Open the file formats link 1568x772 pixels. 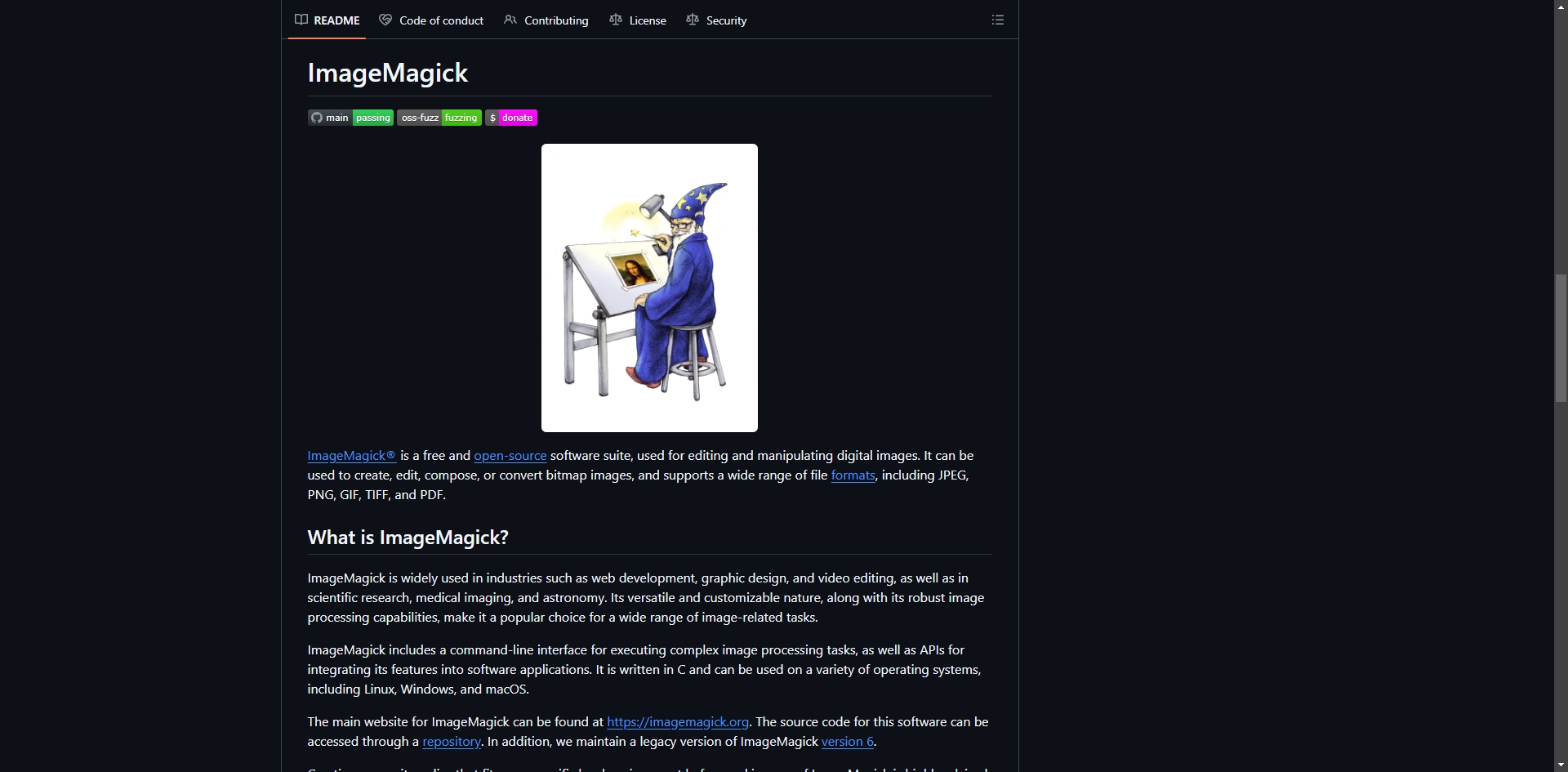pyautogui.click(x=853, y=475)
